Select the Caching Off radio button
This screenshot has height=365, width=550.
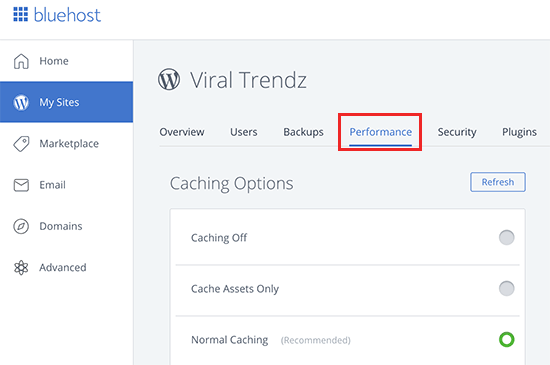pos(507,237)
